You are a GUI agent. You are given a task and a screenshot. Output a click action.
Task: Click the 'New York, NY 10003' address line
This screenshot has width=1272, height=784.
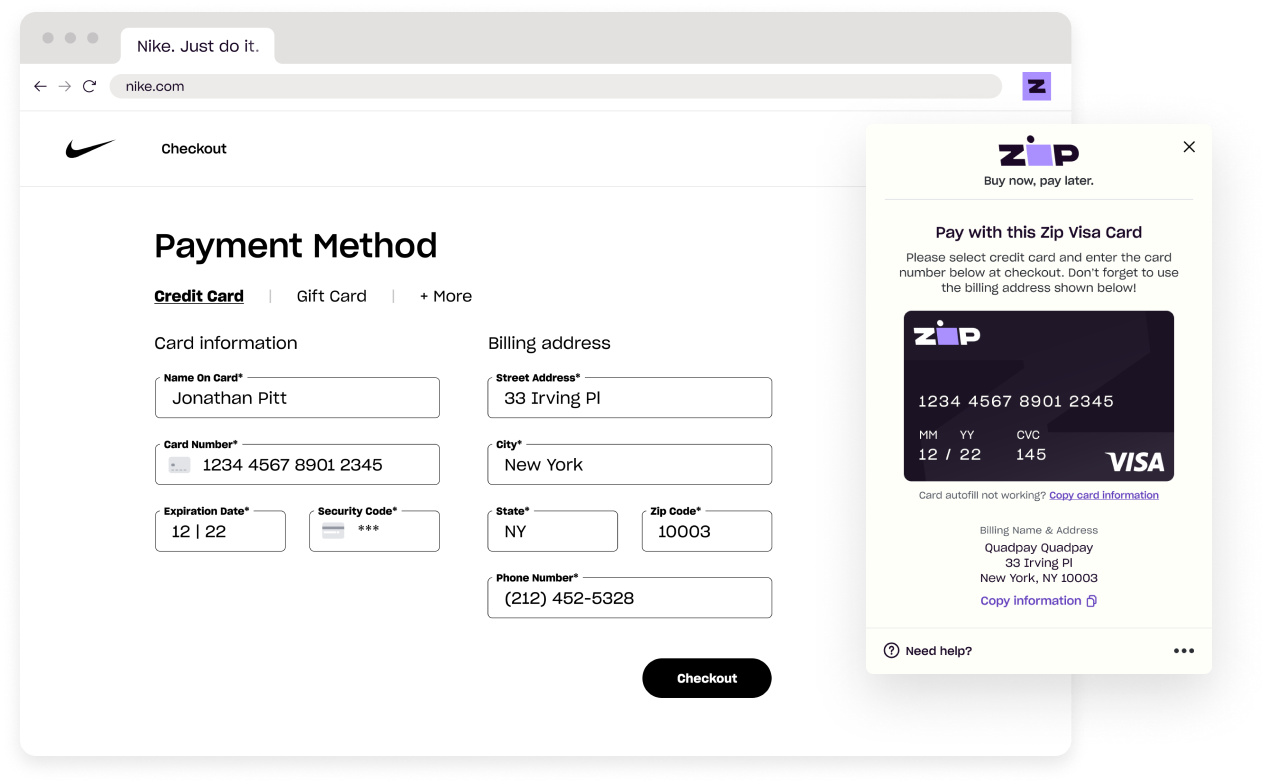[x=1039, y=578]
